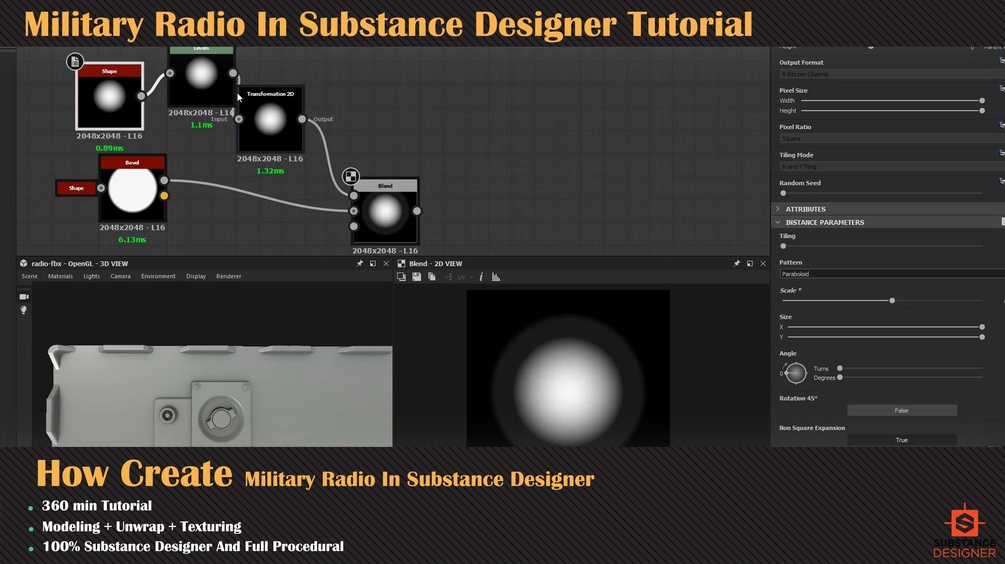This screenshot has height=564, width=1005.
Task: Toggle the Non Square Expansion True button
Action: click(x=902, y=440)
